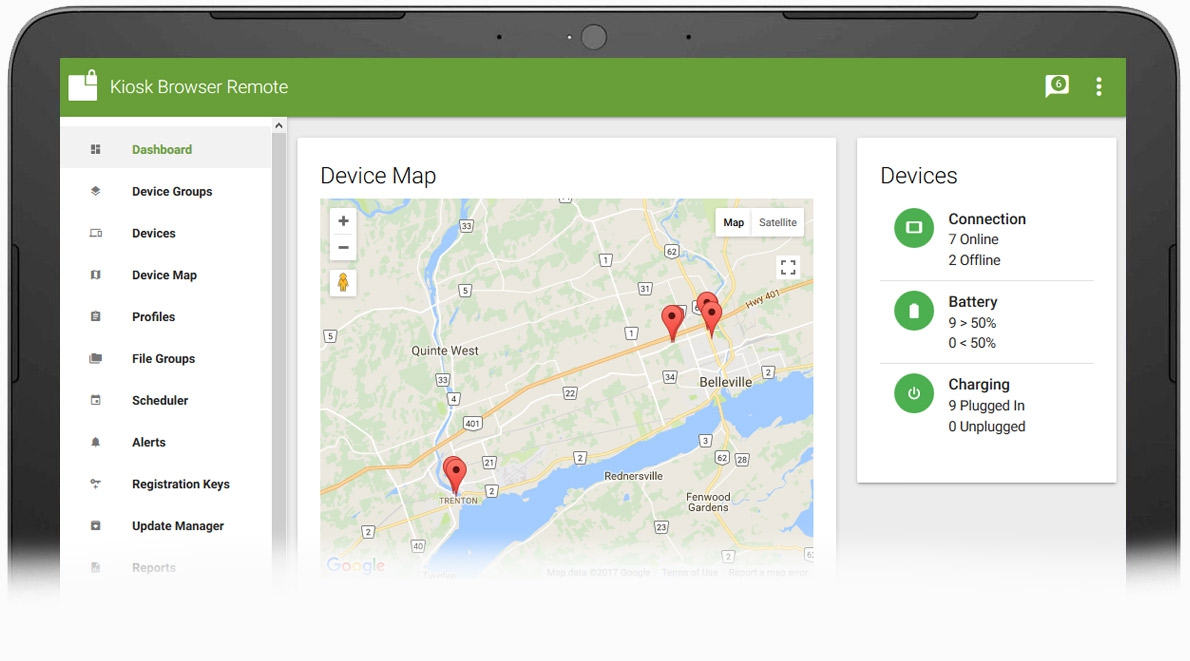Click the Connection heading in Devices card
Screen dimensions: 1190x661
pyautogui.click(x=987, y=219)
